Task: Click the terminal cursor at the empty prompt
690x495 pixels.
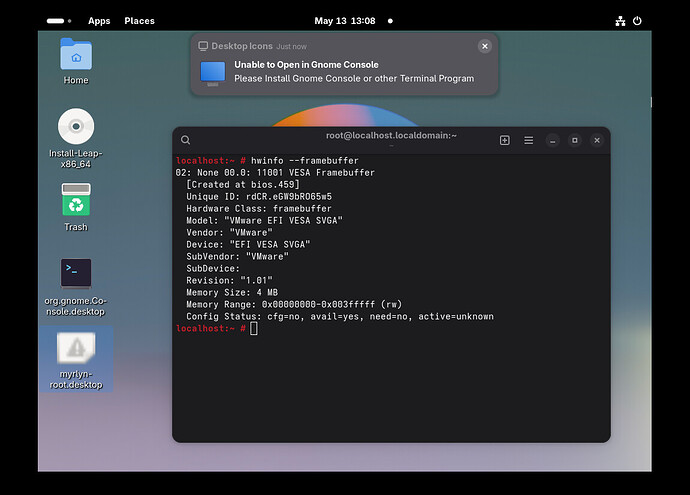Action: click(x=254, y=328)
